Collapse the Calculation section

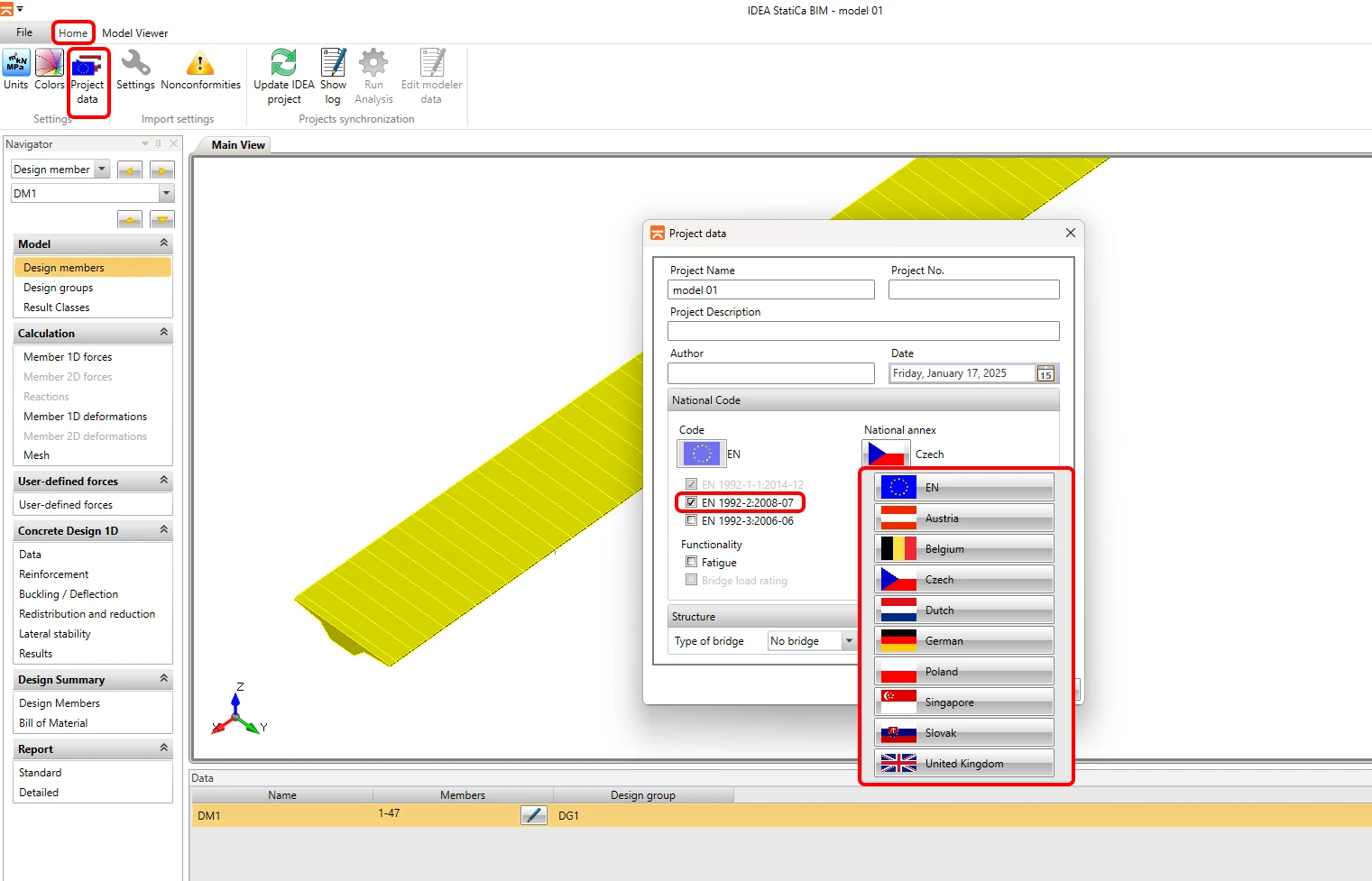point(163,333)
